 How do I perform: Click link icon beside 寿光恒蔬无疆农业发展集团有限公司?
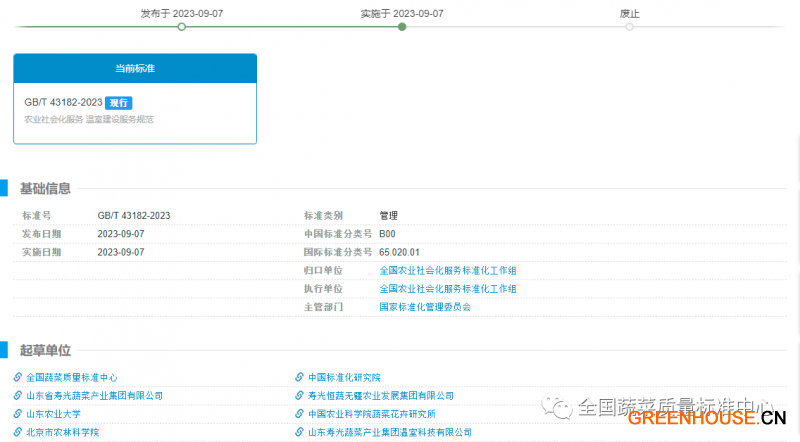click(299, 396)
